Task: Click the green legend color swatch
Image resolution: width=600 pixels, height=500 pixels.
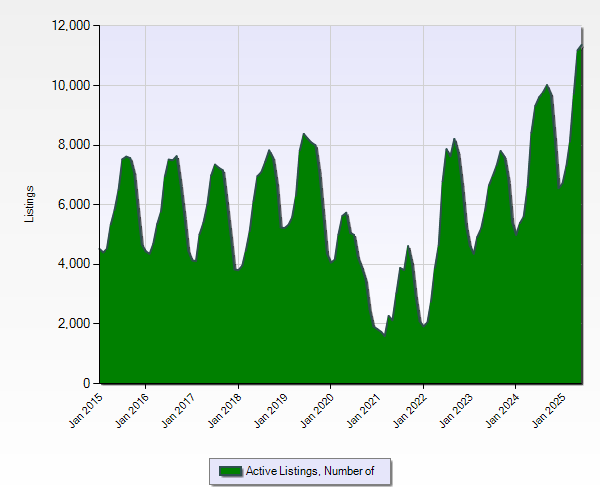Action: [230, 471]
